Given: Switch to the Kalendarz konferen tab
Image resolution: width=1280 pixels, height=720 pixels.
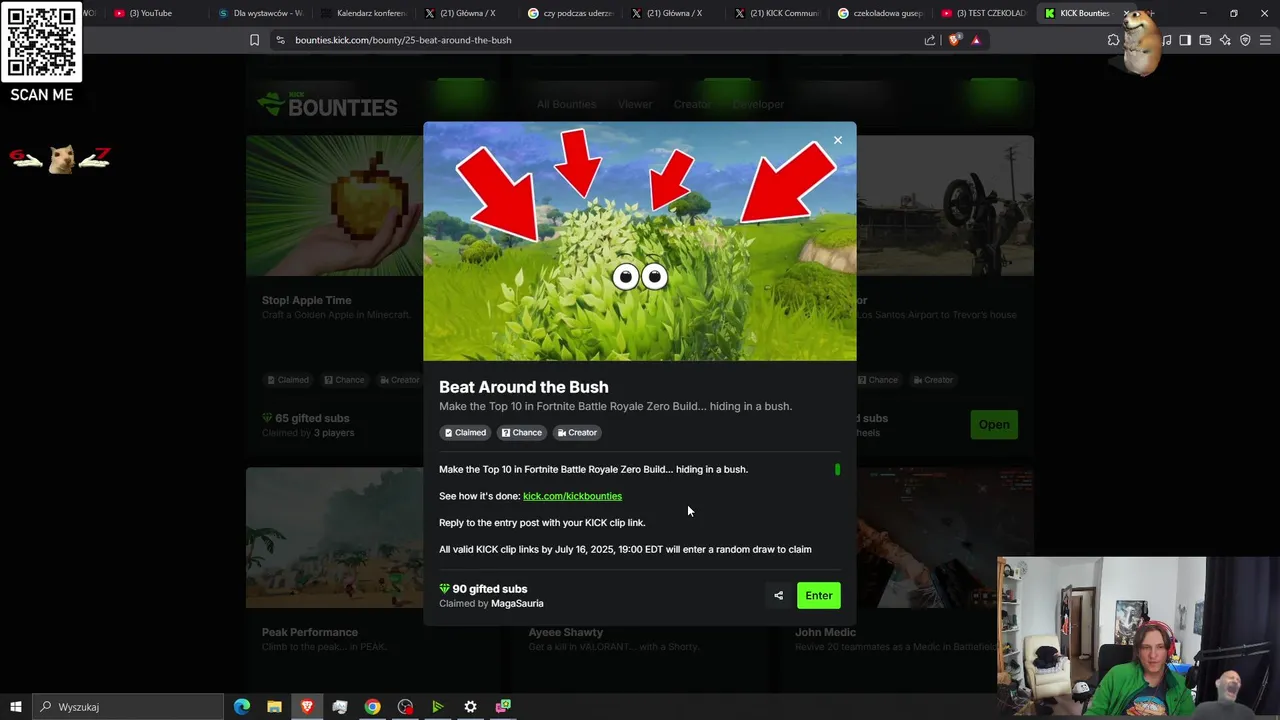Looking at the screenshot, I should tap(364, 13).
